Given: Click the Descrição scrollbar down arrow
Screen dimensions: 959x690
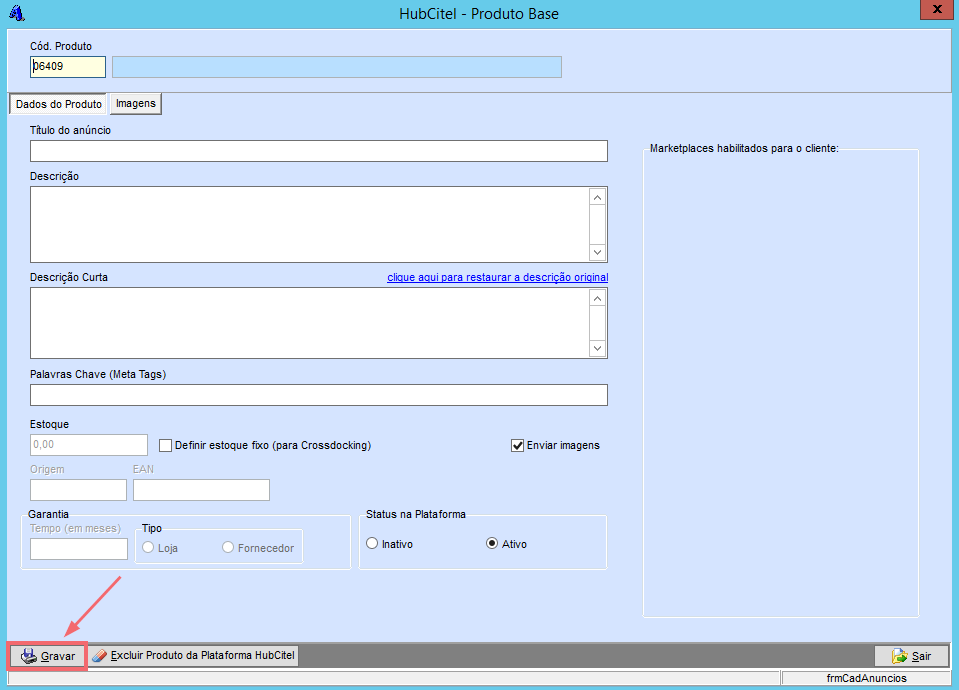Looking at the screenshot, I should click(x=598, y=252).
